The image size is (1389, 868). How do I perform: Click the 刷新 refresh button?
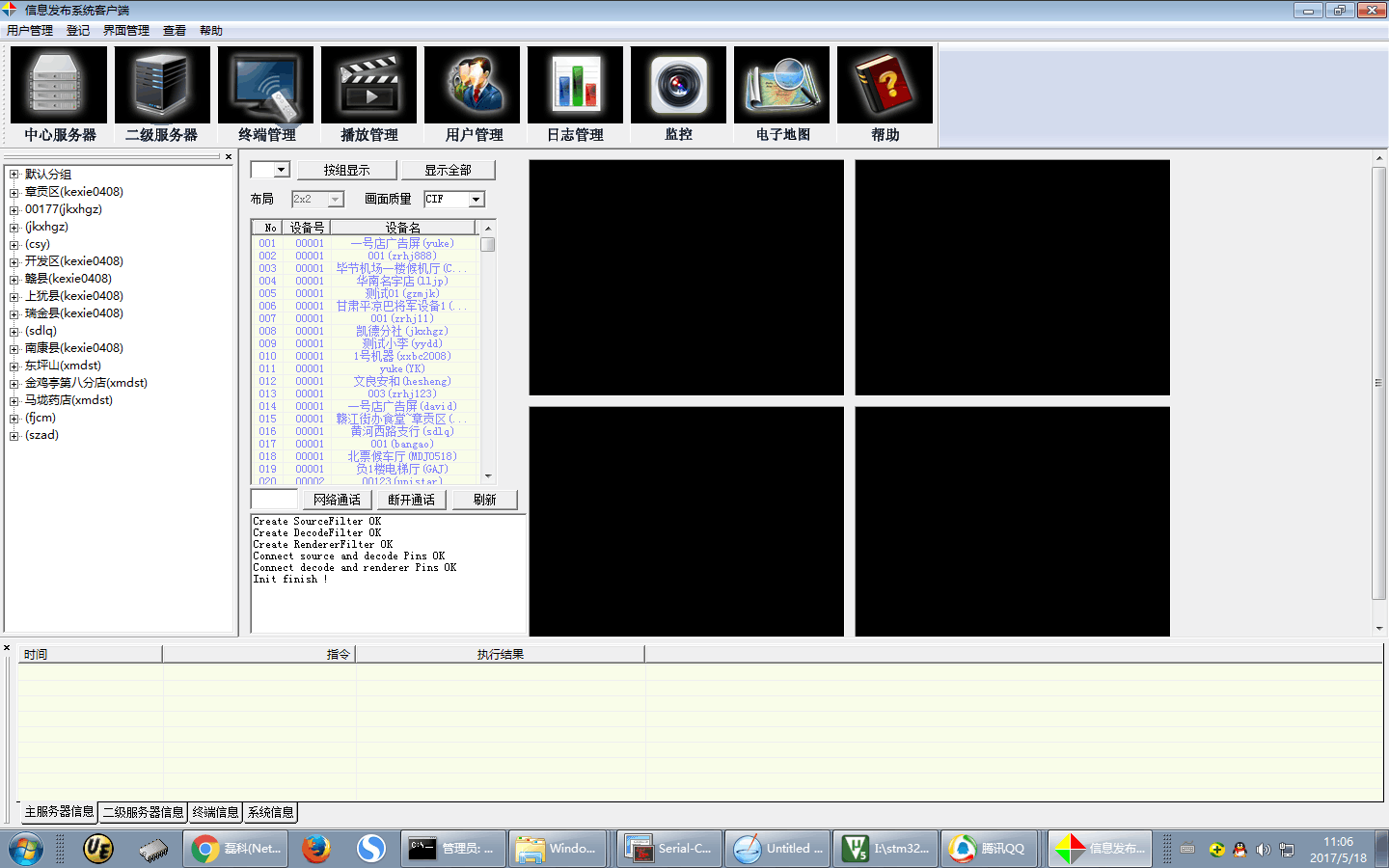tap(485, 500)
